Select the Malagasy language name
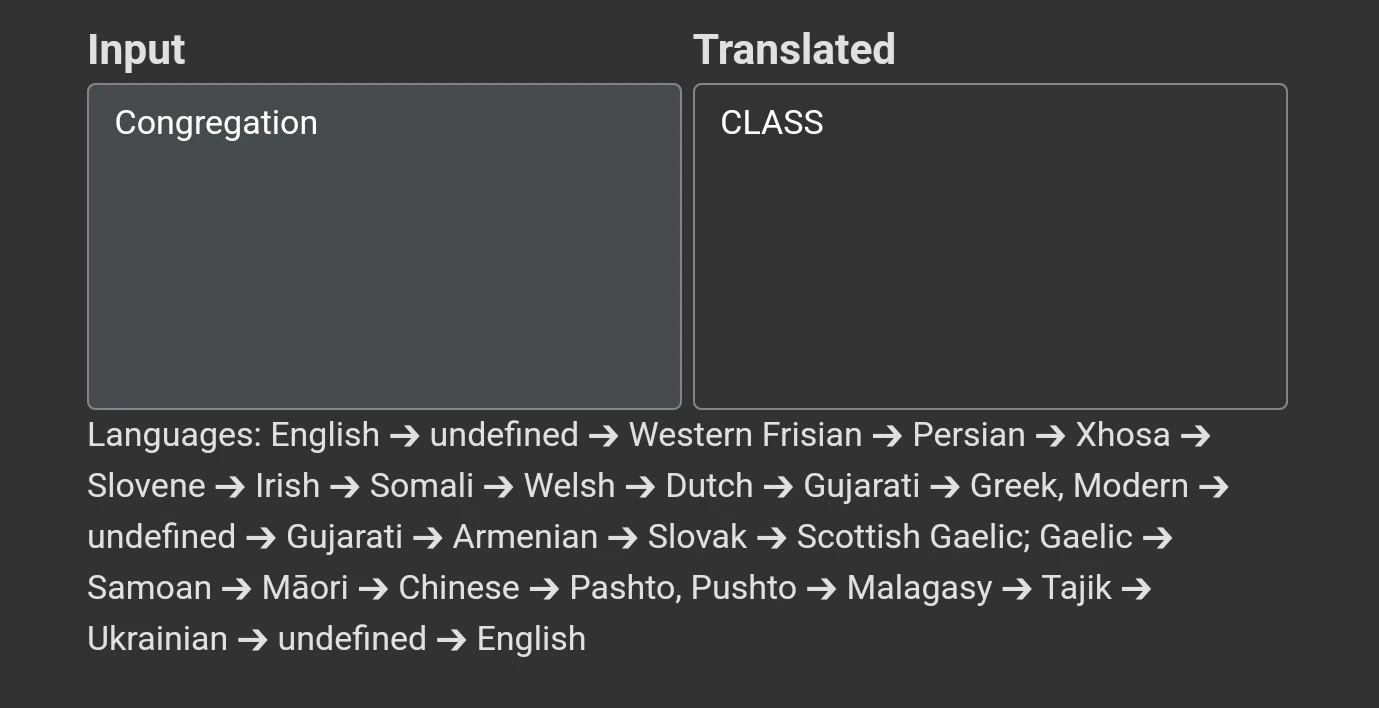The height and width of the screenshot is (708, 1379). (x=919, y=588)
